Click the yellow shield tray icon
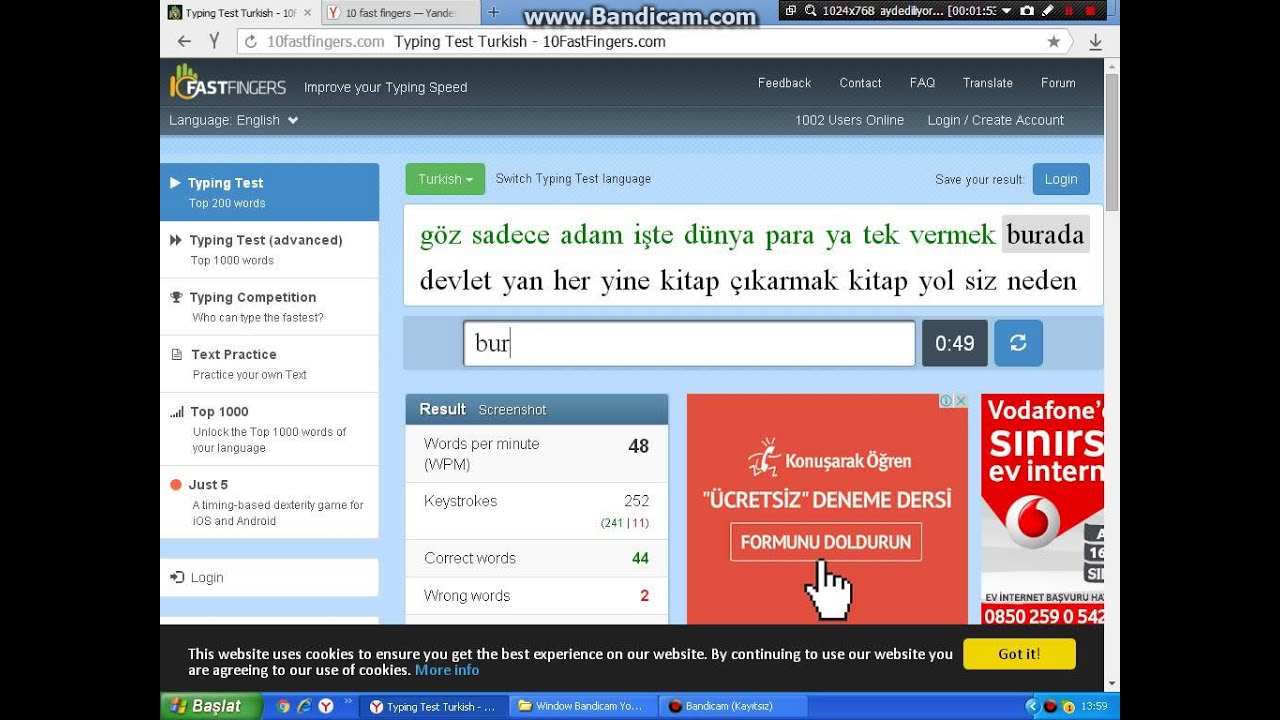This screenshot has height=720, width=1280. click(x=1067, y=706)
